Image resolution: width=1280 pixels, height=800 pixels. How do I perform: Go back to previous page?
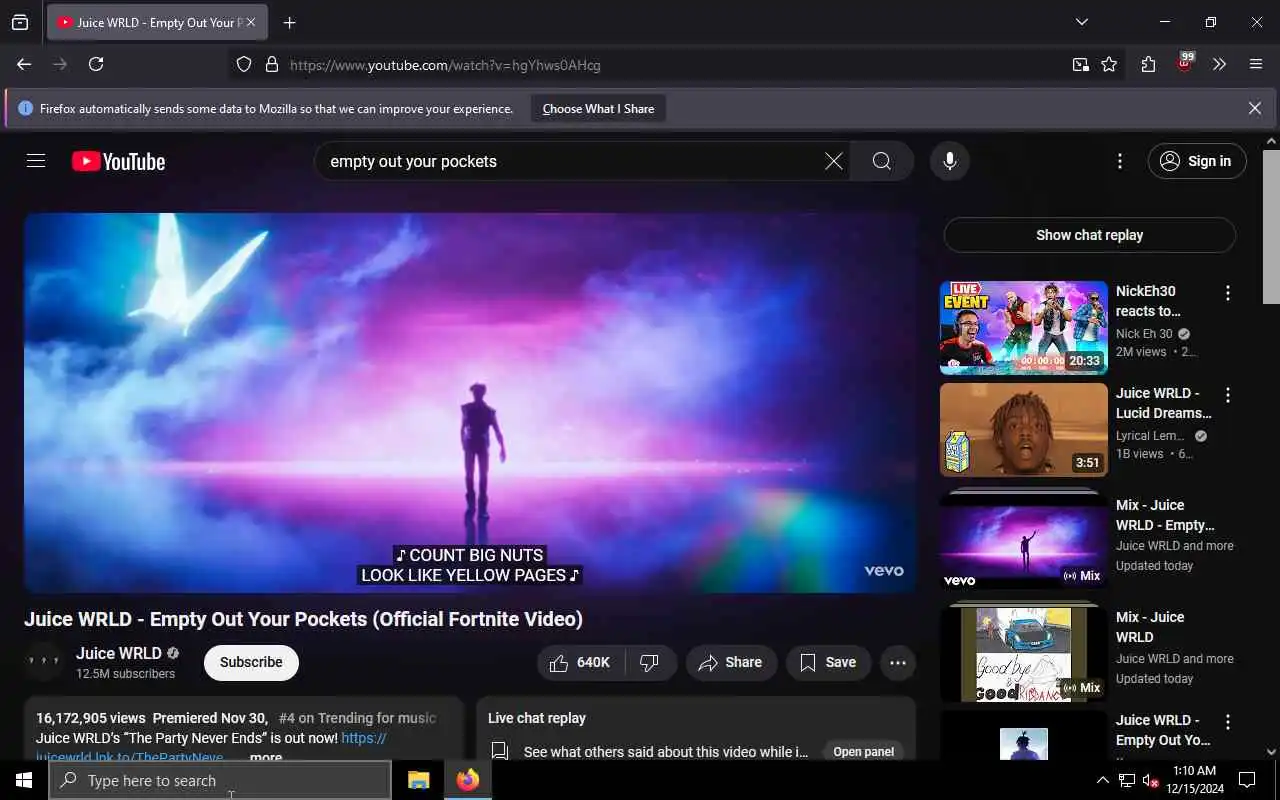(x=24, y=64)
